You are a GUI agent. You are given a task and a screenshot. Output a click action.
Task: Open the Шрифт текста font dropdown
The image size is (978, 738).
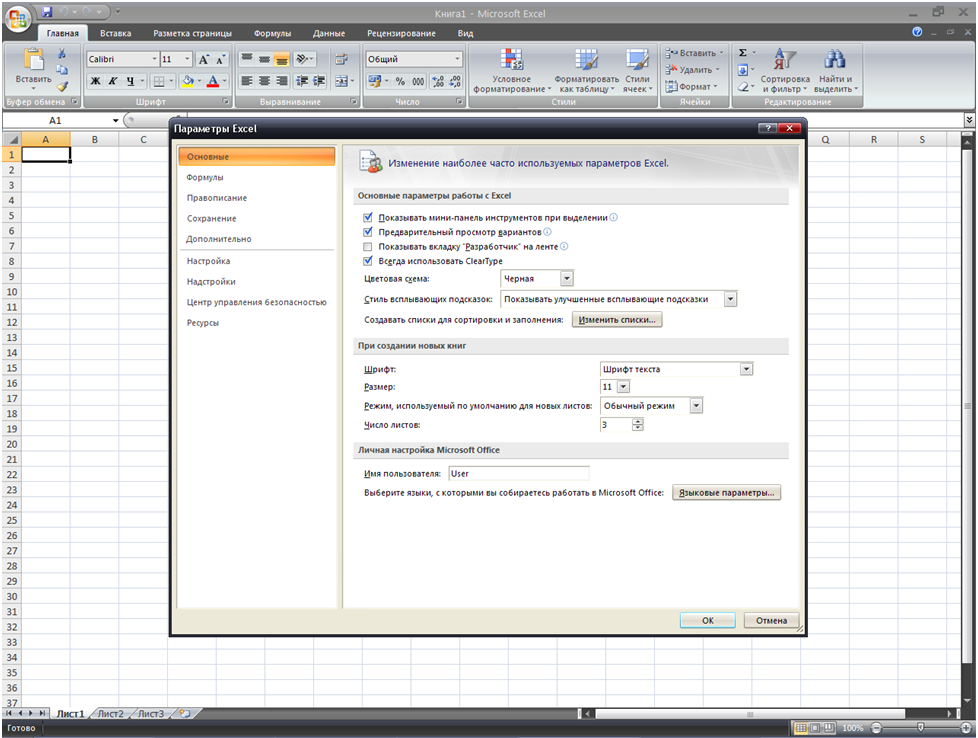click(x=746, y=369)
